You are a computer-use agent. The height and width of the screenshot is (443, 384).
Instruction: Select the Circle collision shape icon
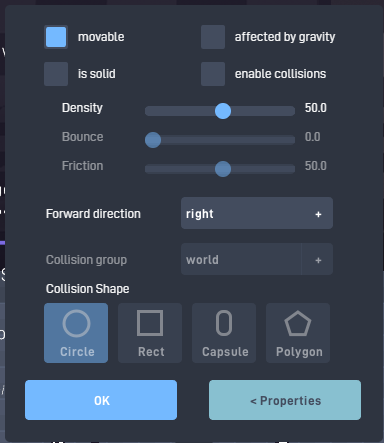(76, 323)
